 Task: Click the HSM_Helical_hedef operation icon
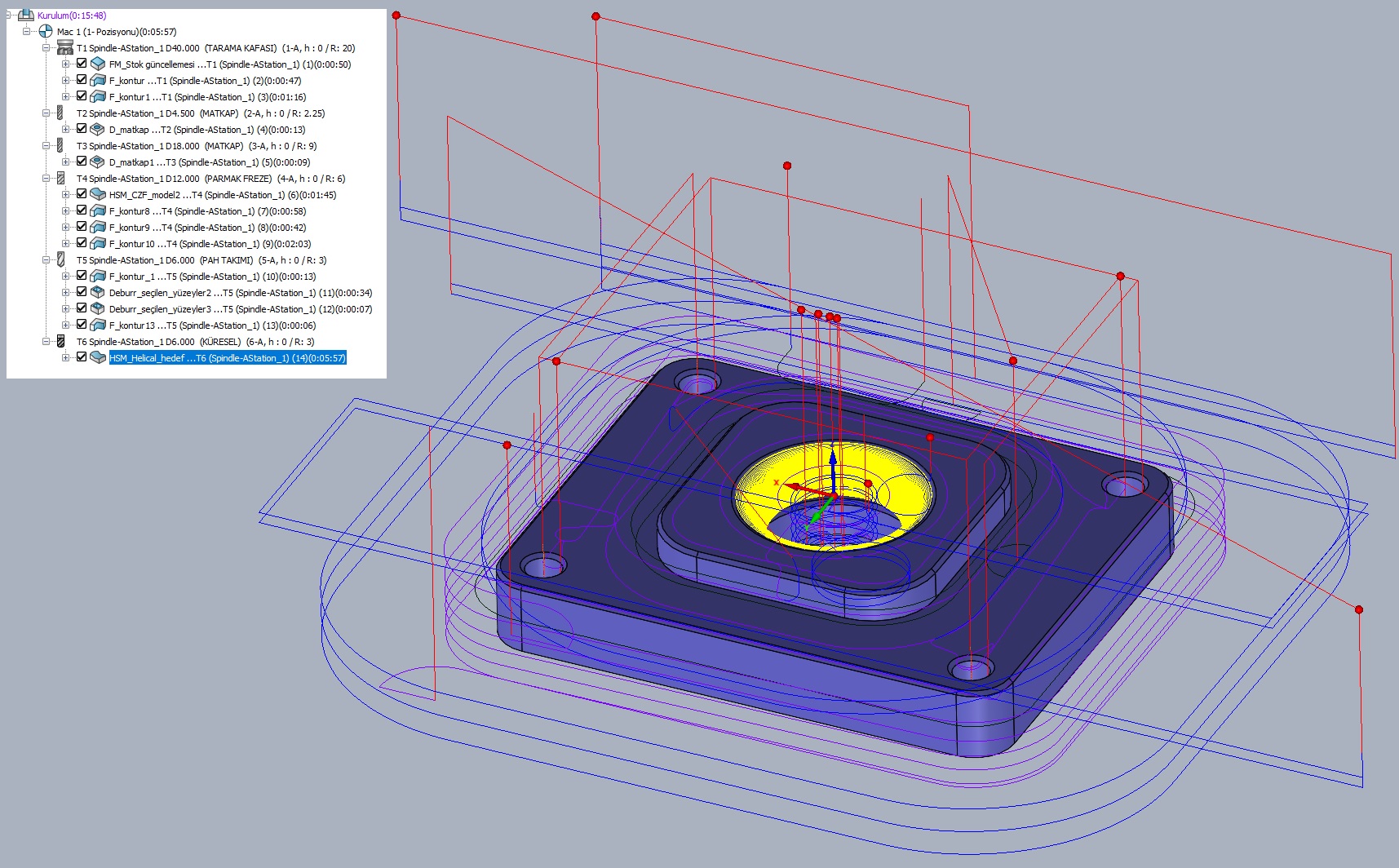pos(98,357)
